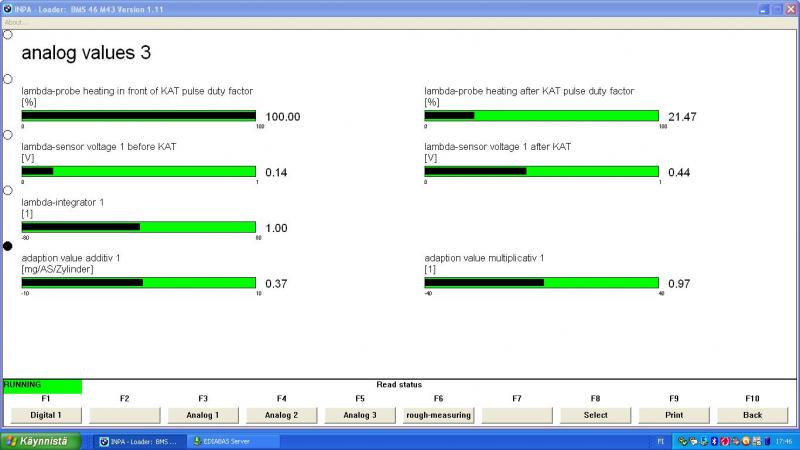The image size is (800, 450).
Task: Click the filled radio button beside adaption value additiv 1
Action: [8, 245]
